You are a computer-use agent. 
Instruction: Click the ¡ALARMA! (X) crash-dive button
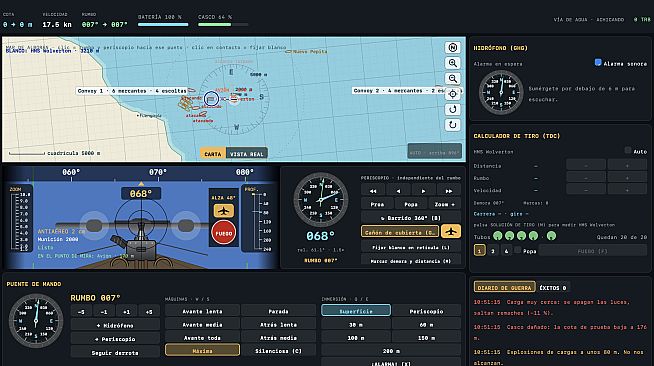tap(391, 363)
